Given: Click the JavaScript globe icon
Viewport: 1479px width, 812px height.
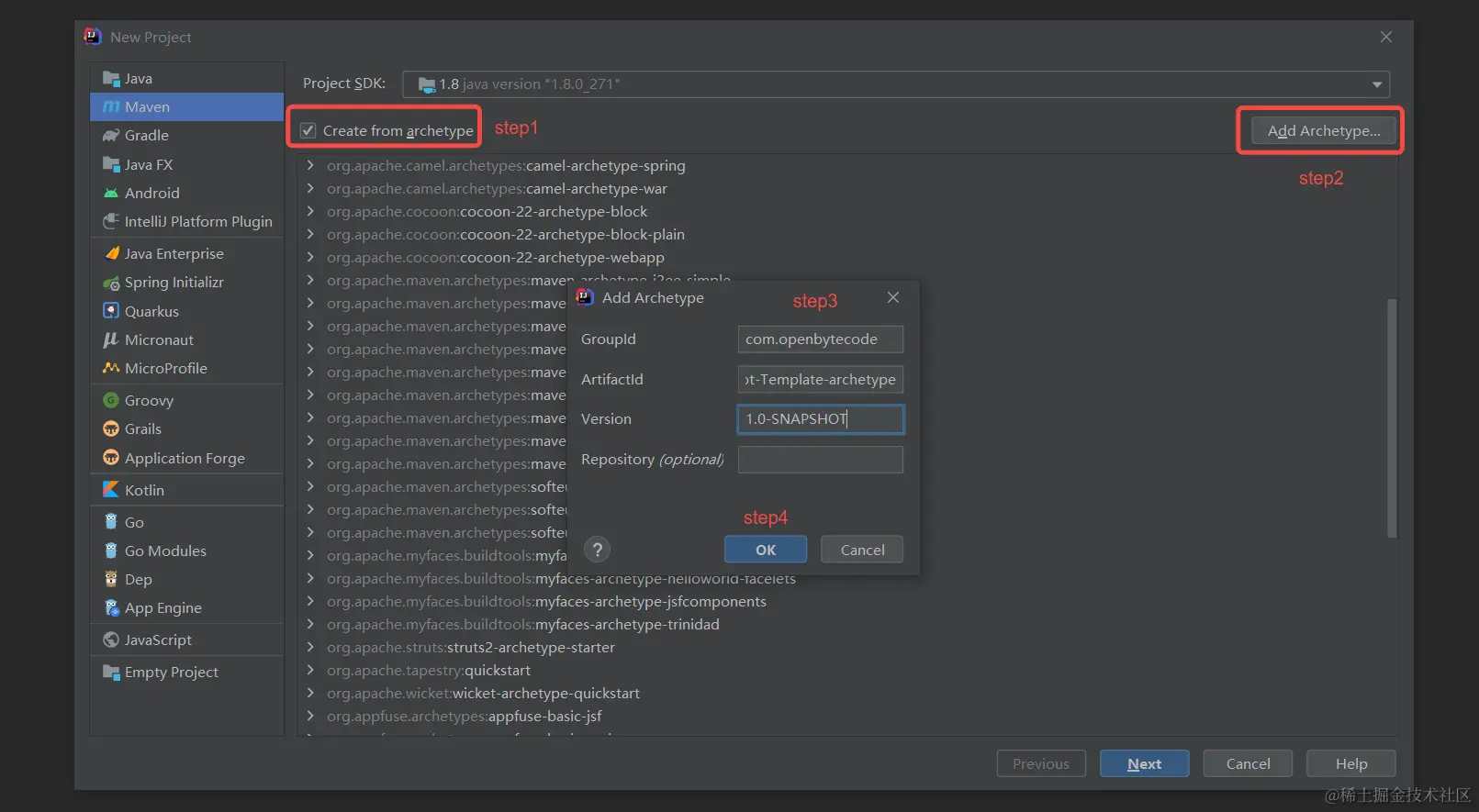Looking at the screenshot, I should click(111, 640).
